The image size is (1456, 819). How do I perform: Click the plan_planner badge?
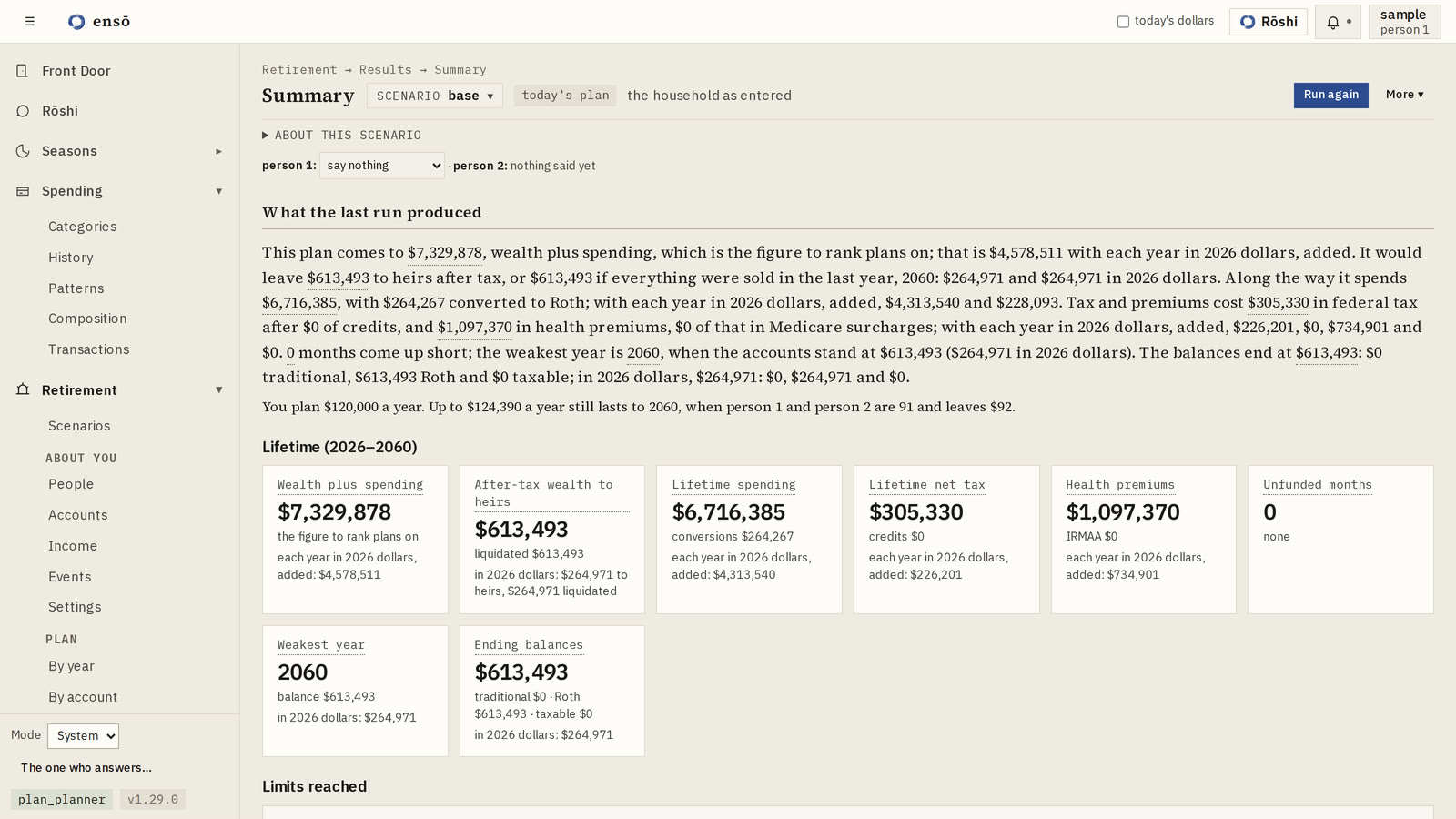[x=62, y=799]
